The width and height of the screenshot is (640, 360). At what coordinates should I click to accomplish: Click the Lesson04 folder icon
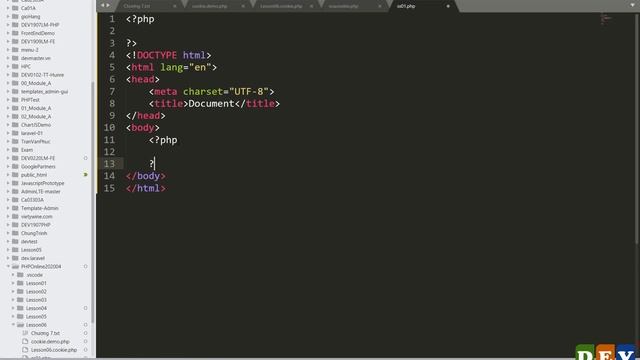pos(20,308)
